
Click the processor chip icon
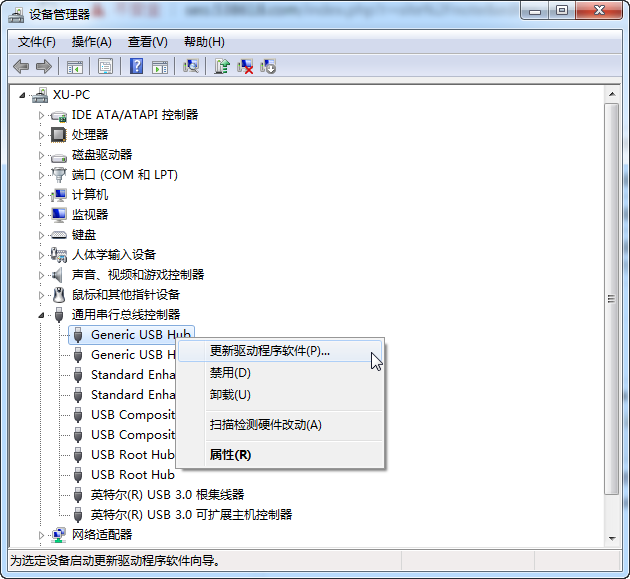click(x=59, y=135)
